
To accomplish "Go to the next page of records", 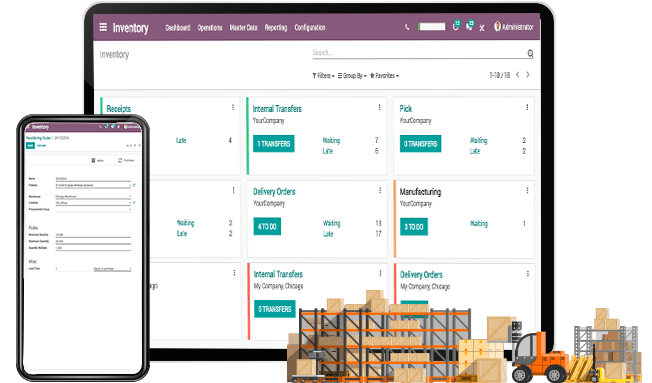I will (x=528, y=75).
